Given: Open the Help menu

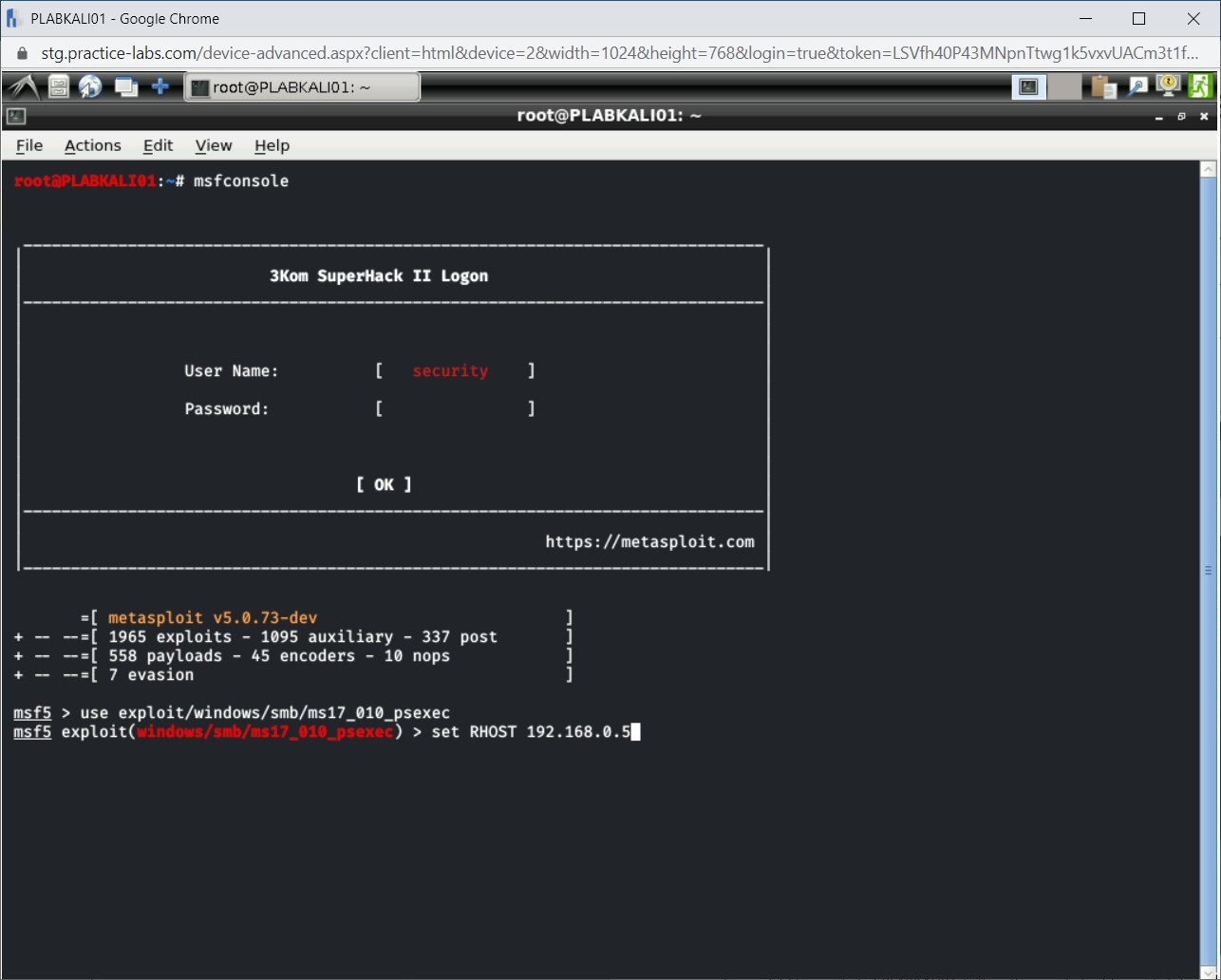Looking at the screenshot, I should [272, 145].
